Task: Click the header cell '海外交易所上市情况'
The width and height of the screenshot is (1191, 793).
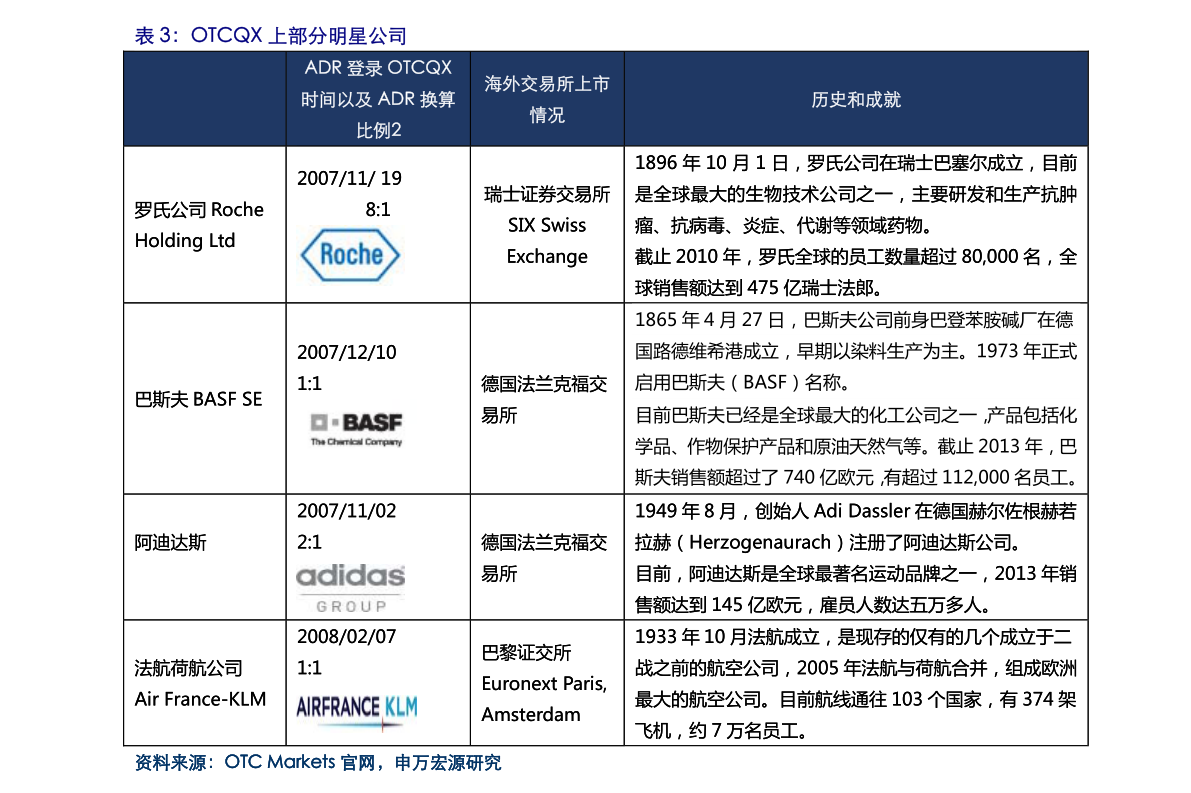Action: 547,99
